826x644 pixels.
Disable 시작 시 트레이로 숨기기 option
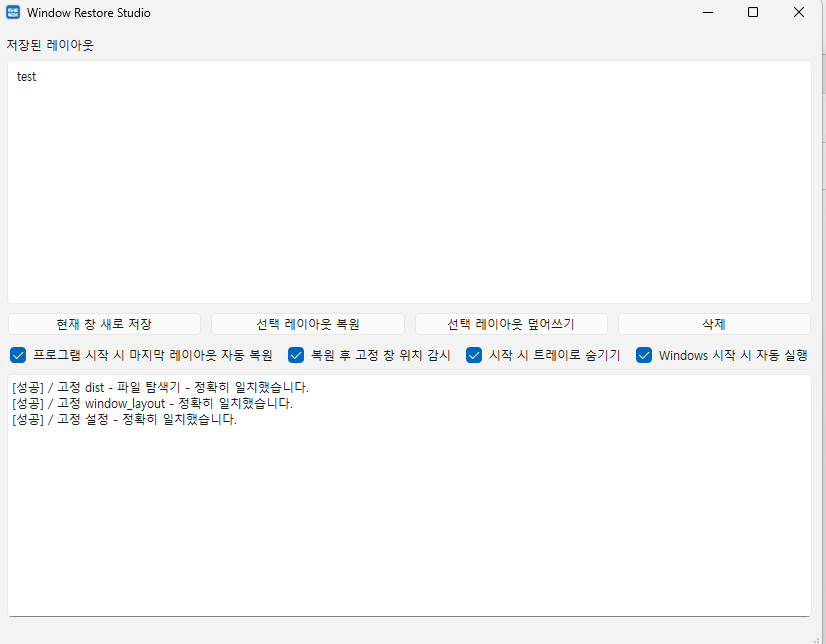[474, 355]
